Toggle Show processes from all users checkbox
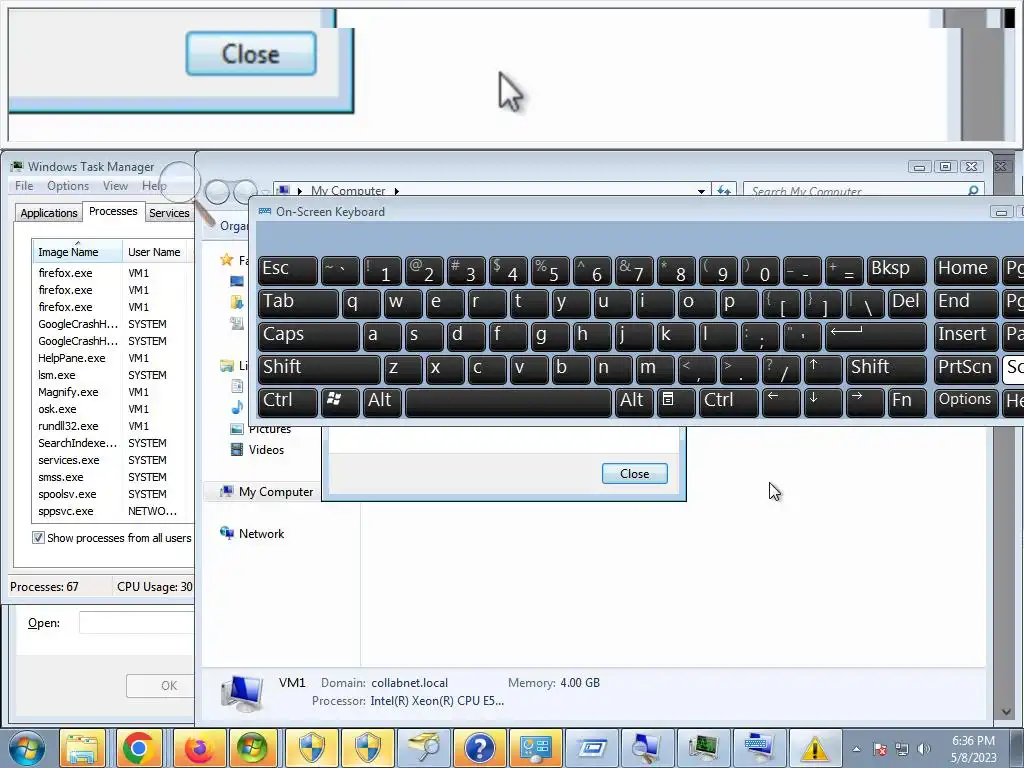The width and height of the screenshot is (1024, 768). click(x=39, y=537)
